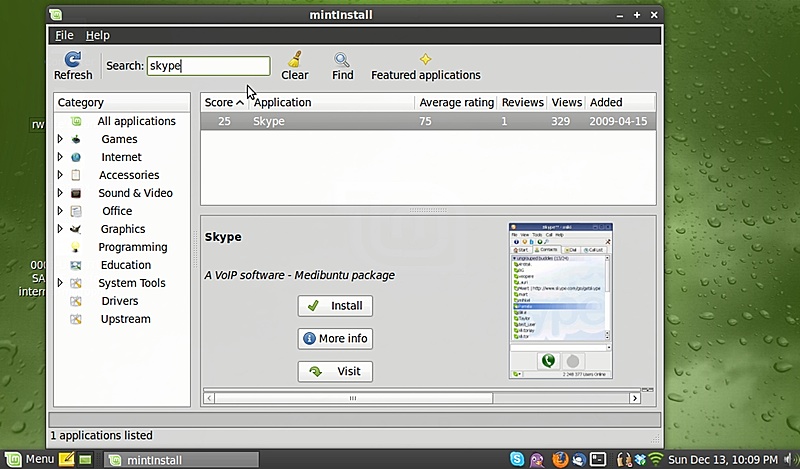Click the Upstream category icon
This screenshot has height=469, width=800.
76,319
